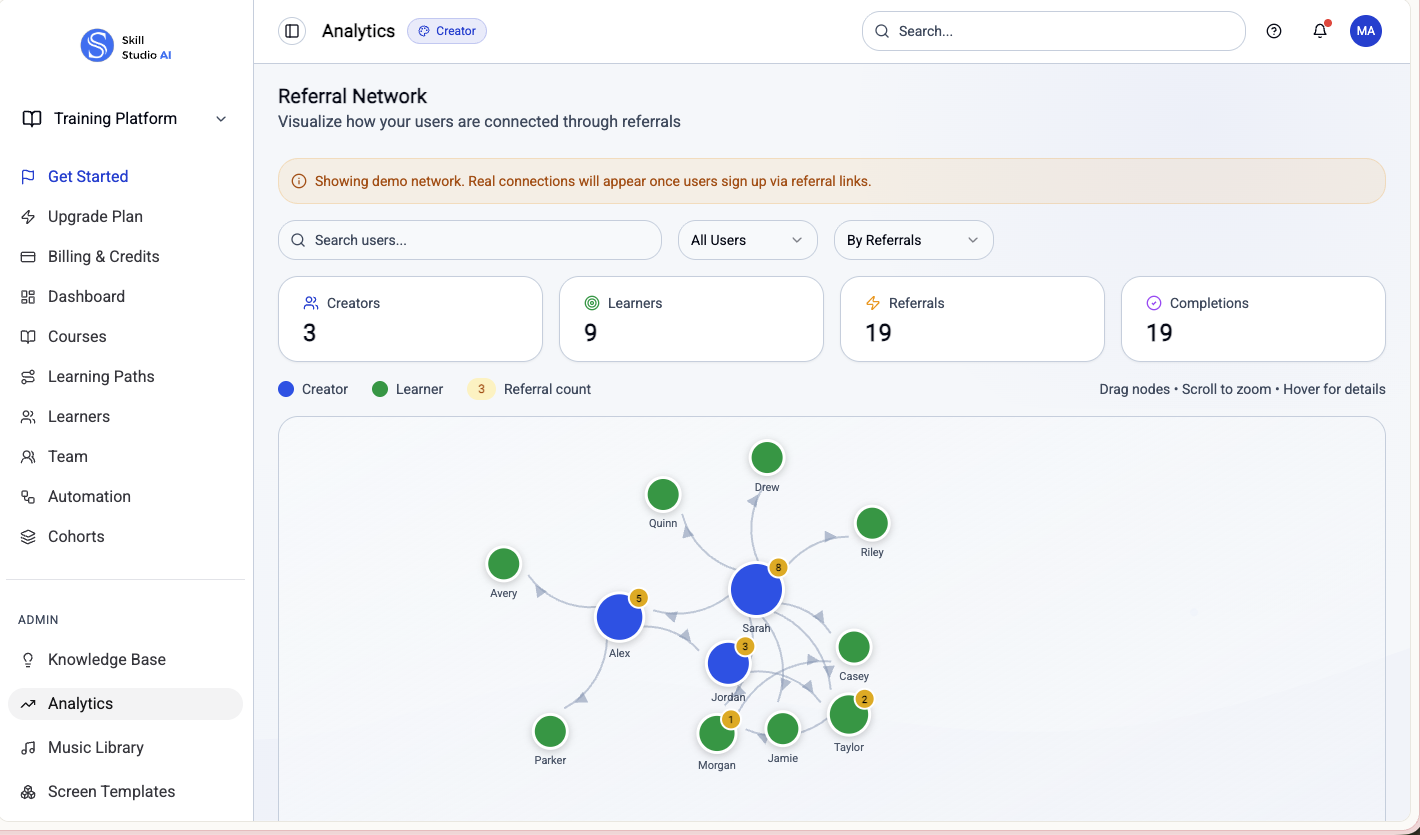Select Alex's blue creator node
This screenshot has width=1420, height=835.
click(x=619, y=617)
